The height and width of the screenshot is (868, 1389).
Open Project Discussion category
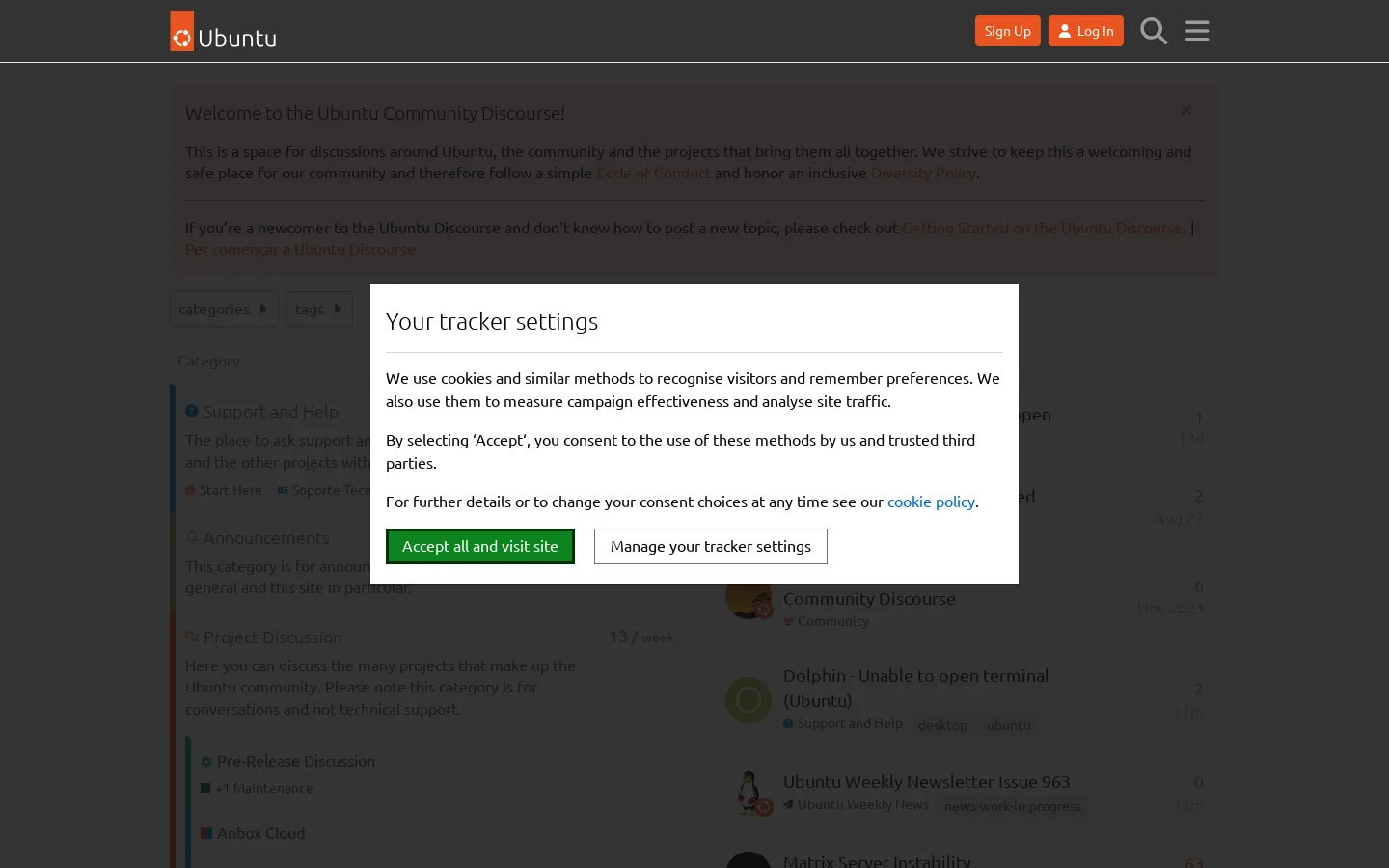[273, 637]
